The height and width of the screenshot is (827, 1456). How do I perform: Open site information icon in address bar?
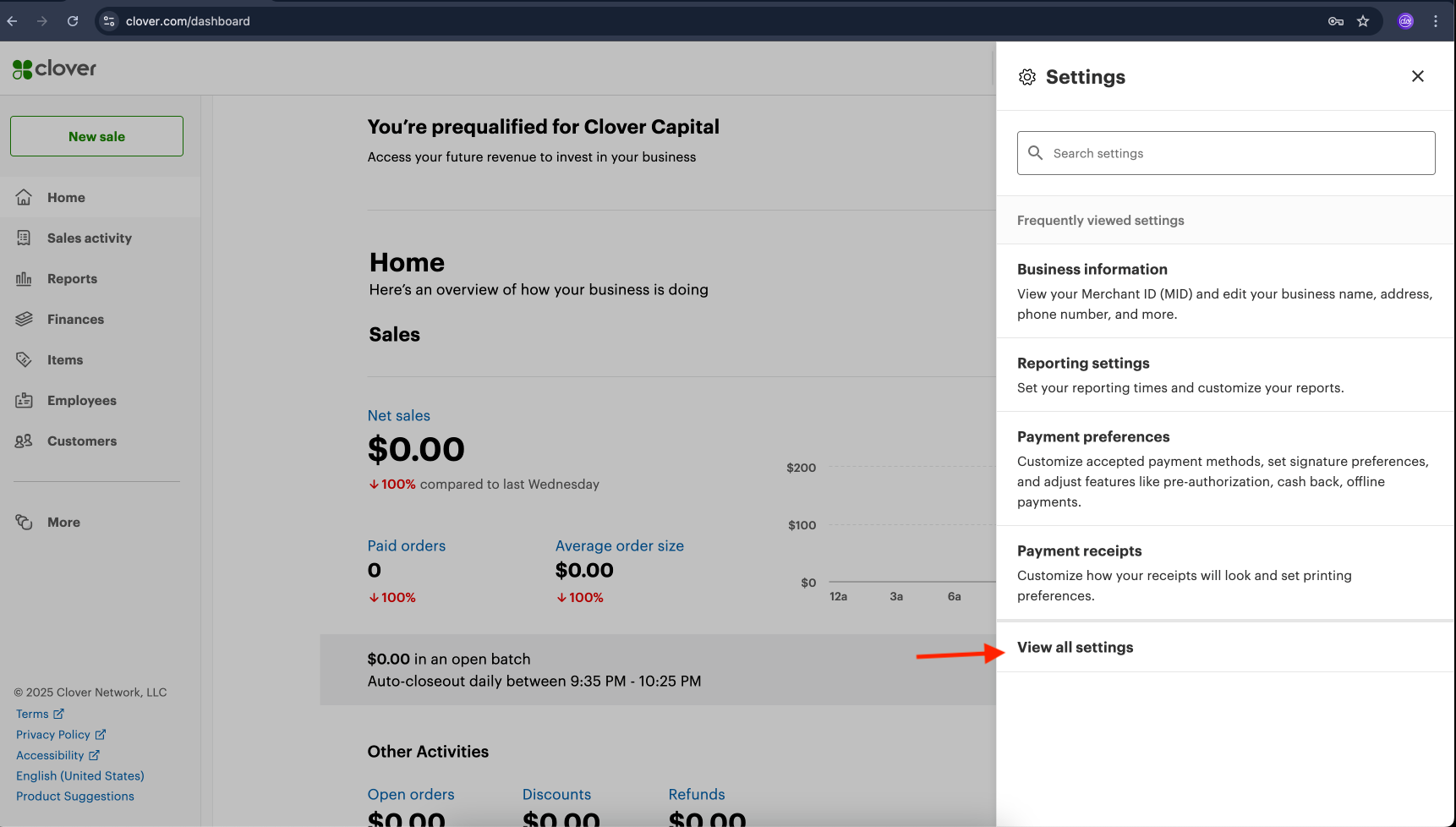coord(109,21)
